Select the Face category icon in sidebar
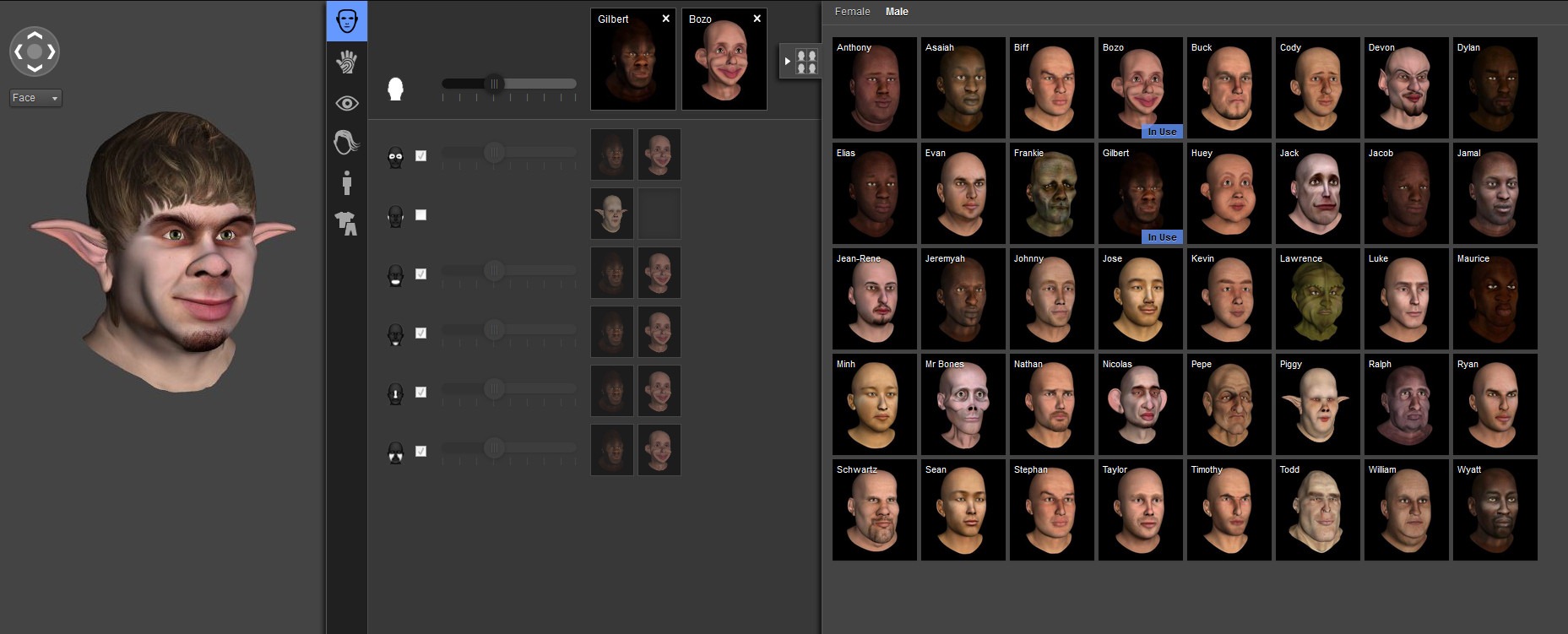Image resolution: width=1568 pixels, height=634 pixels. [346, 21]
